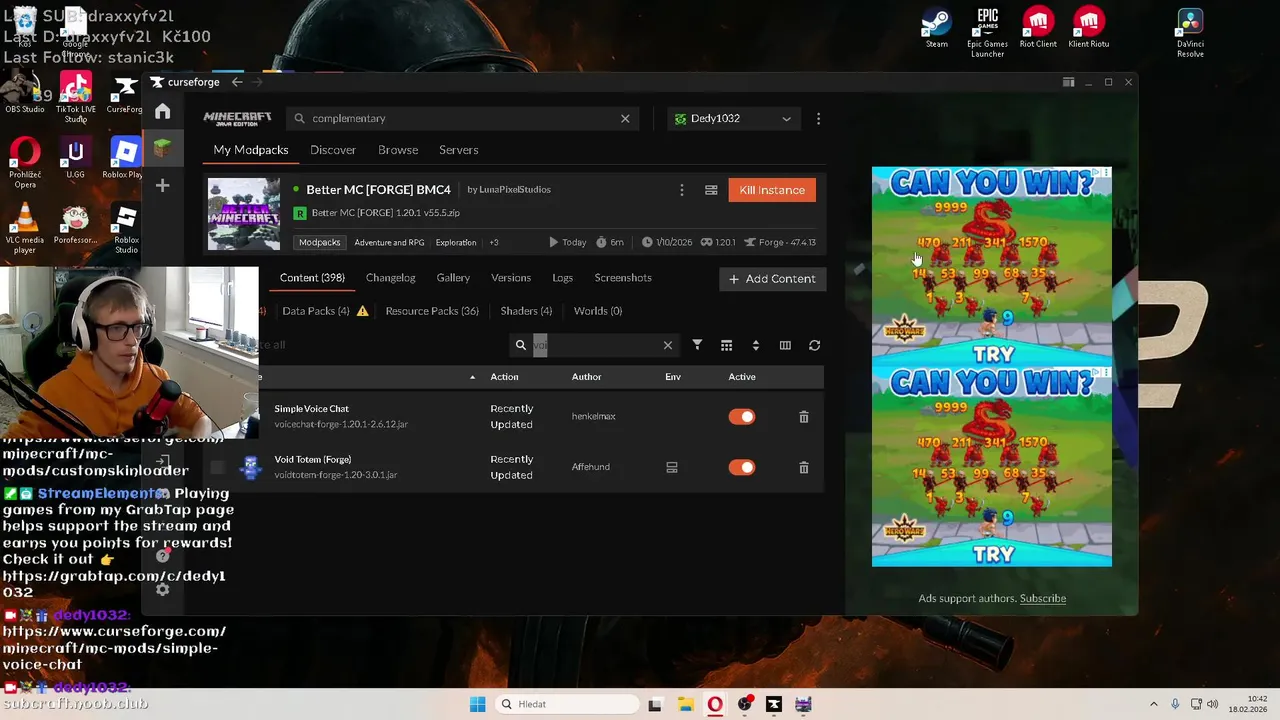Open the content filter funnel icon

point(697,345)
